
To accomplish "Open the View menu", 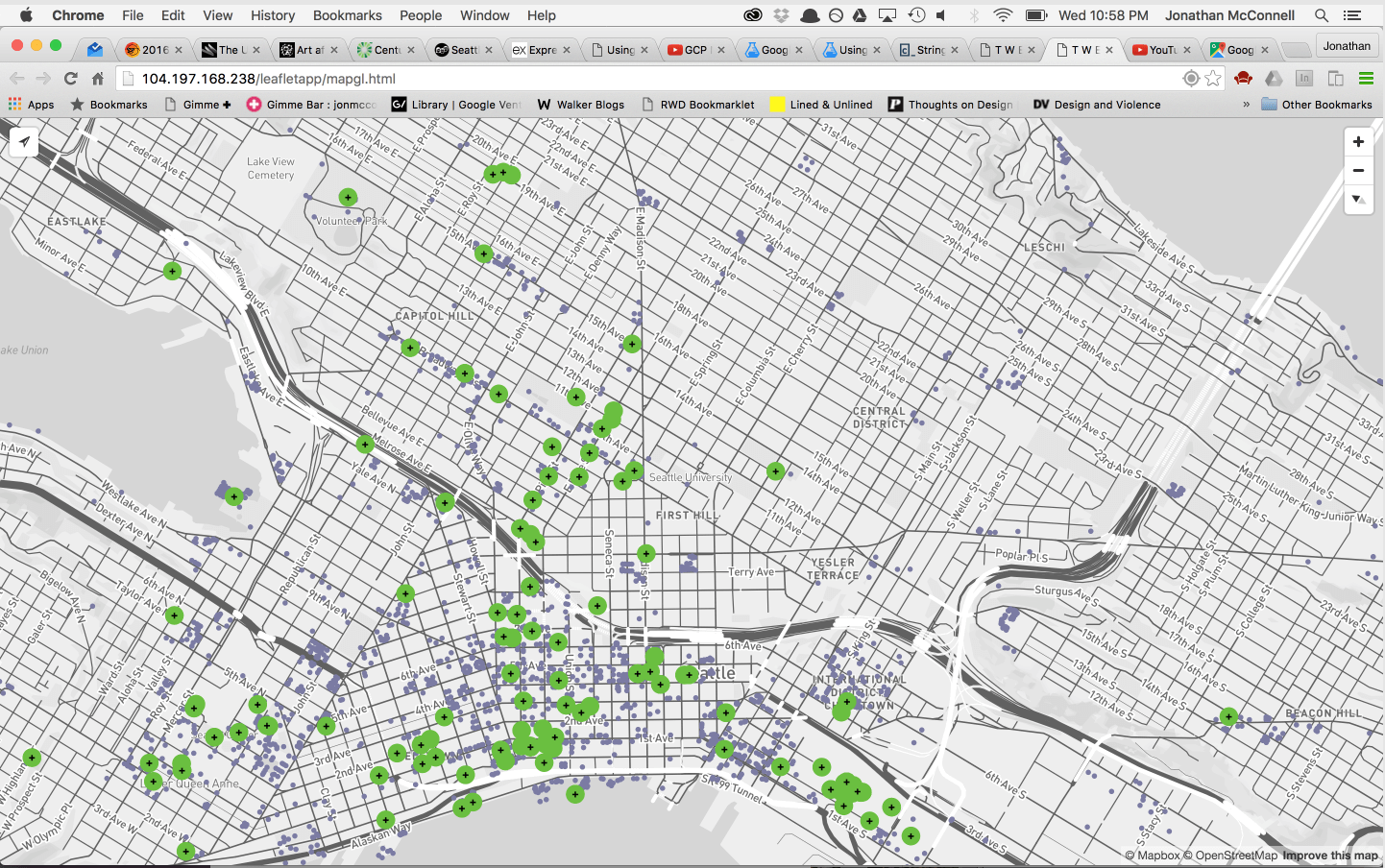I will point(217,15).
